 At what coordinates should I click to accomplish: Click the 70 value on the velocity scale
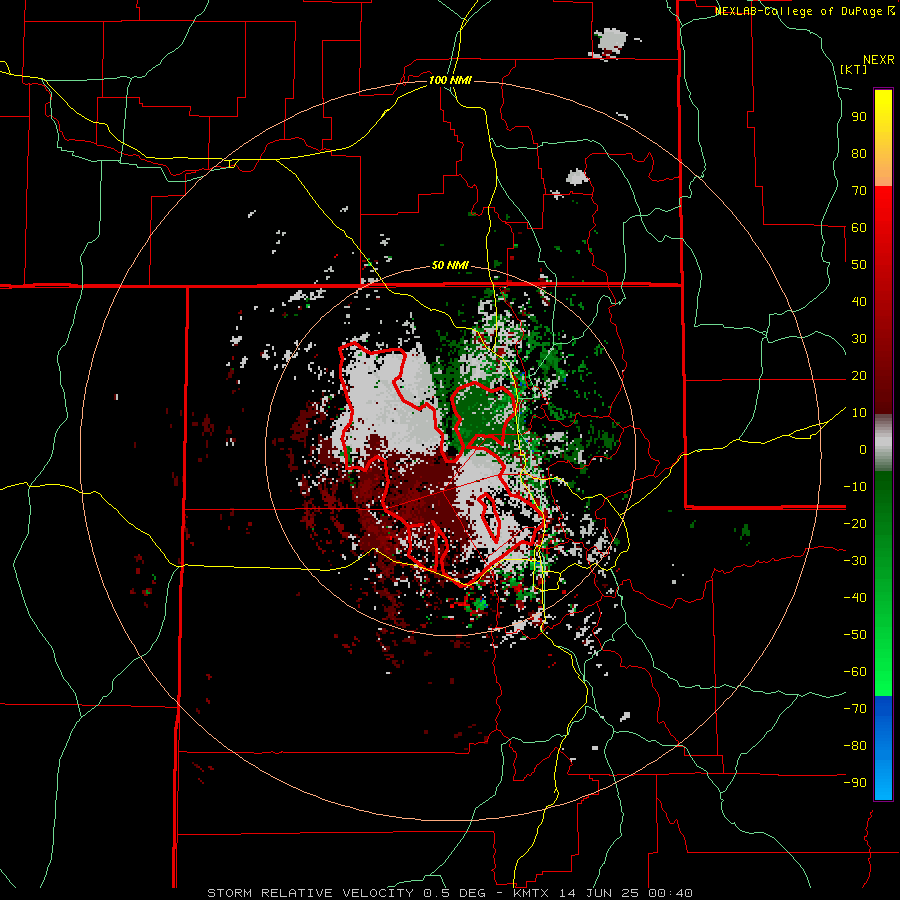click(859, 191)
